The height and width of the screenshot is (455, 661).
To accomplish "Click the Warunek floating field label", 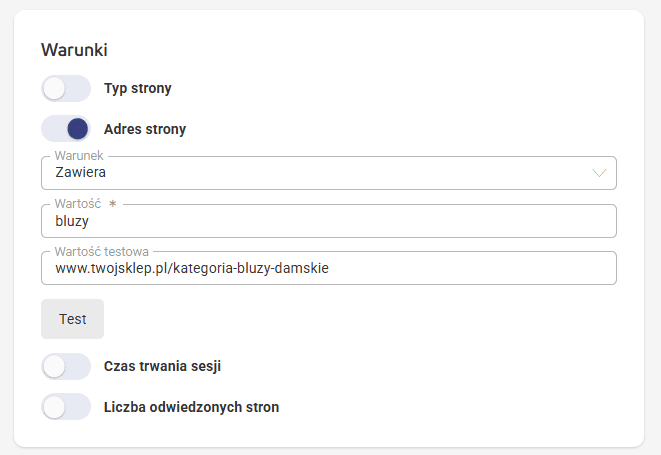I will [79, 156].
